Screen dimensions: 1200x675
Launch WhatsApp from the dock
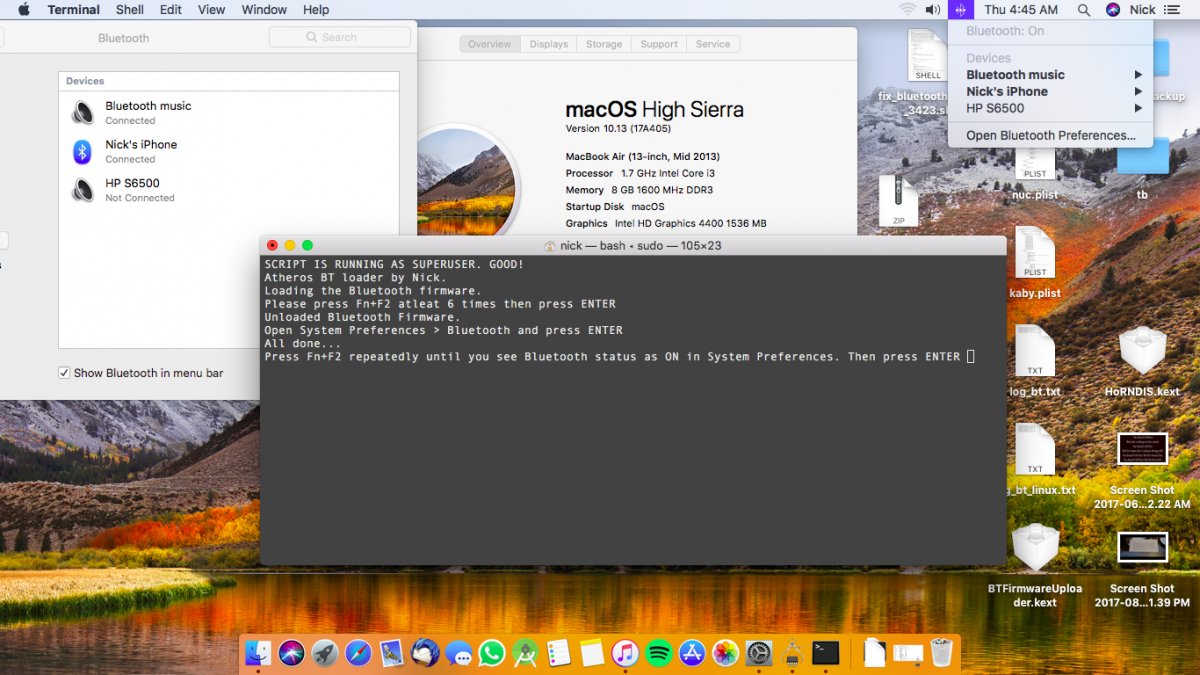[492, 654]
